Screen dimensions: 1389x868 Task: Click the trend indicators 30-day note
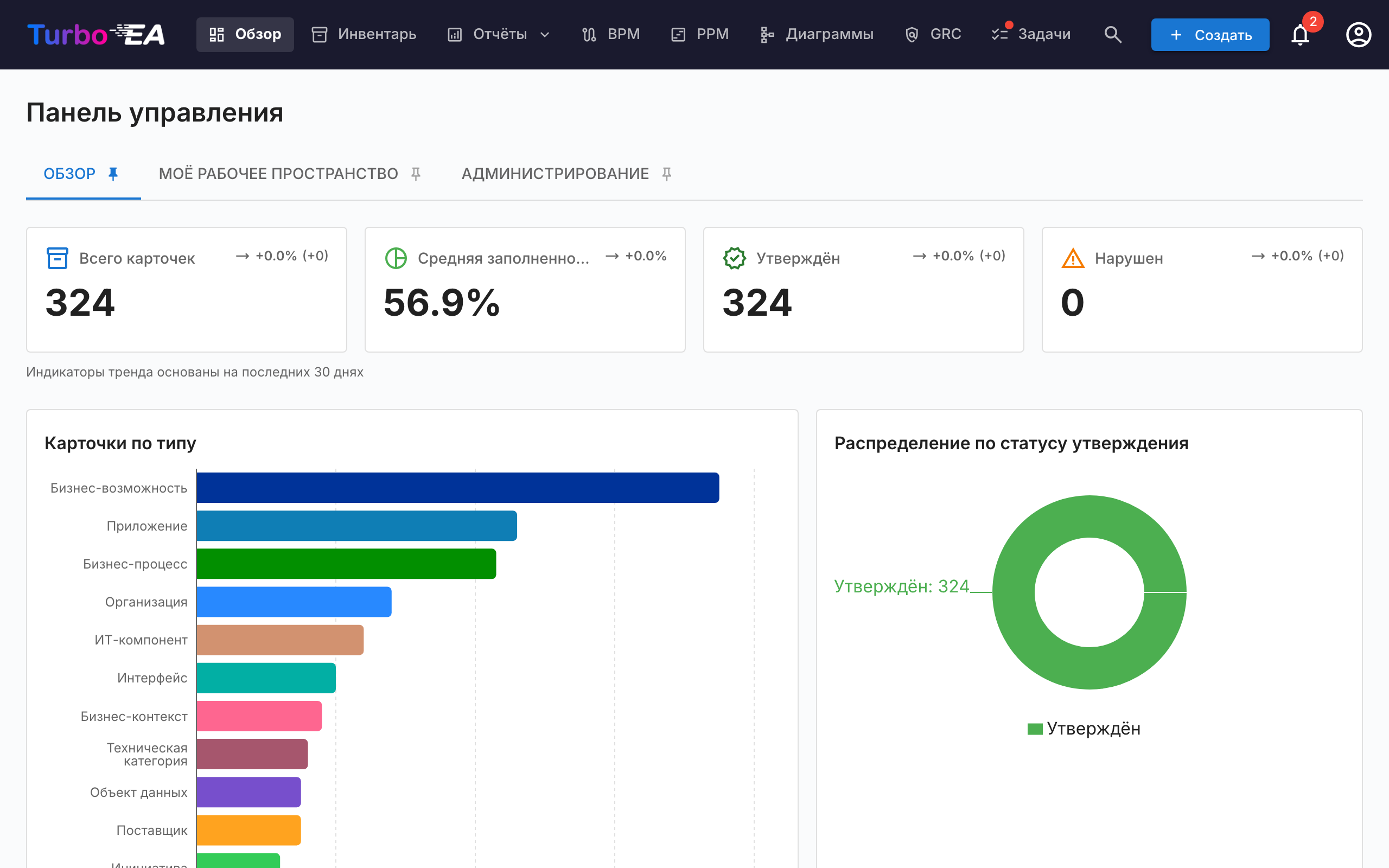tap(195, 372)
